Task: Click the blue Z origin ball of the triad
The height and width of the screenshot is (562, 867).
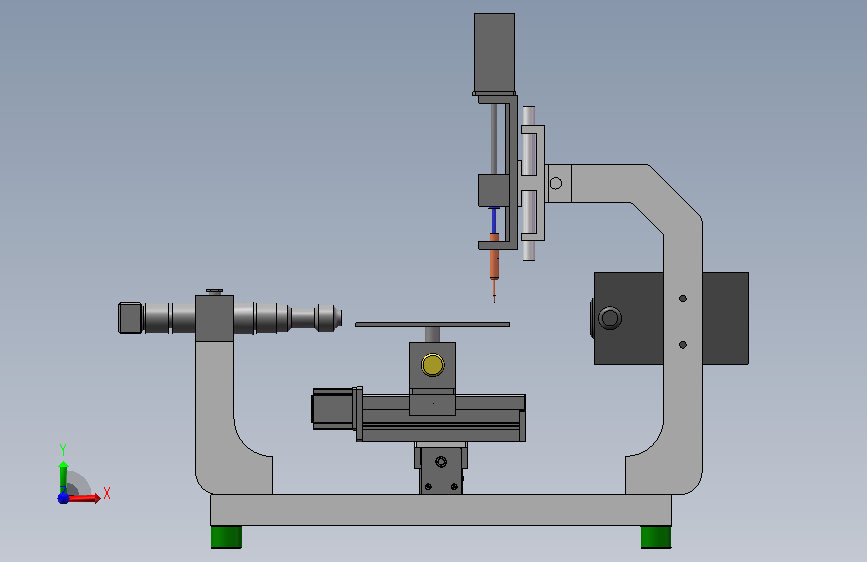Action: tap(63, 498)
